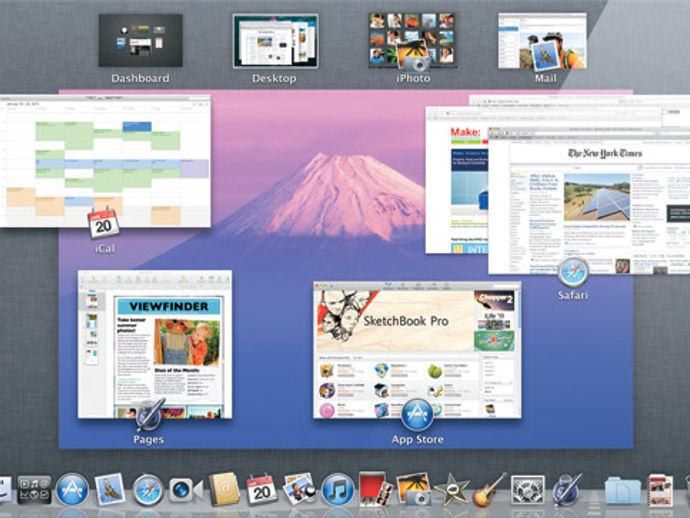Open the blue folder stack in Dock
This screenshot has width=690, height=518.
pyautogui.click(x=622, y=490)
